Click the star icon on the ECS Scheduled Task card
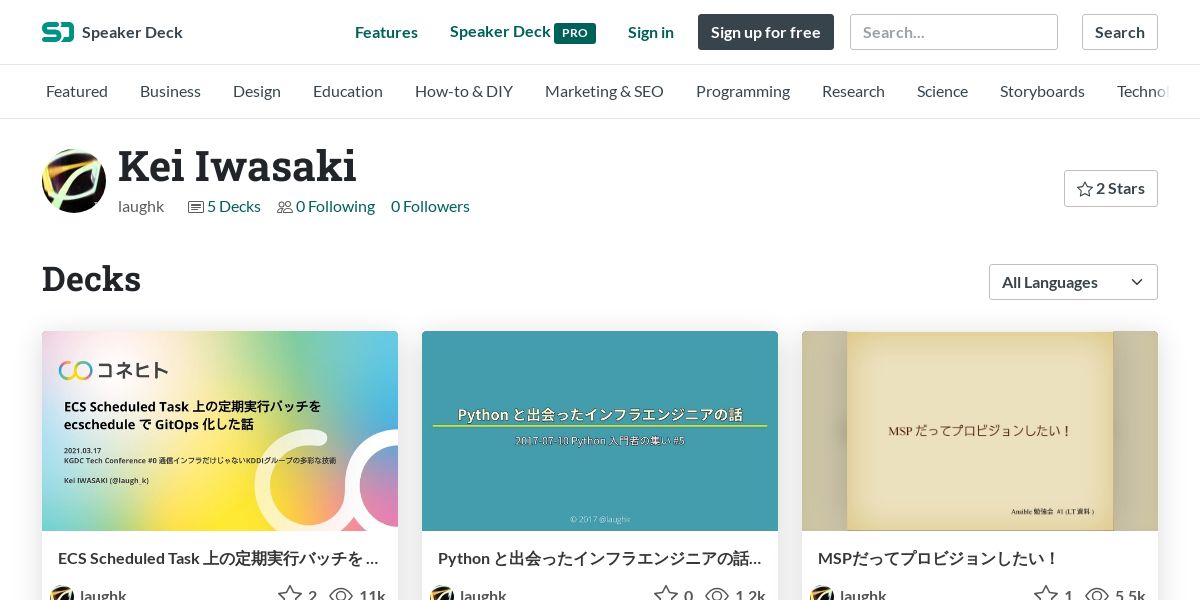 [x=290, y=595]
